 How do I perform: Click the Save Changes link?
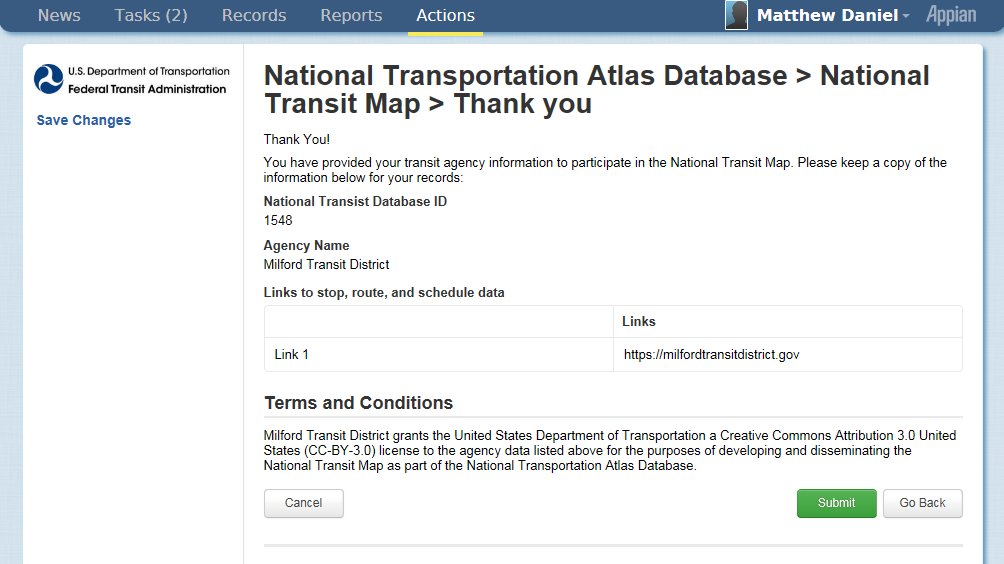84,120
